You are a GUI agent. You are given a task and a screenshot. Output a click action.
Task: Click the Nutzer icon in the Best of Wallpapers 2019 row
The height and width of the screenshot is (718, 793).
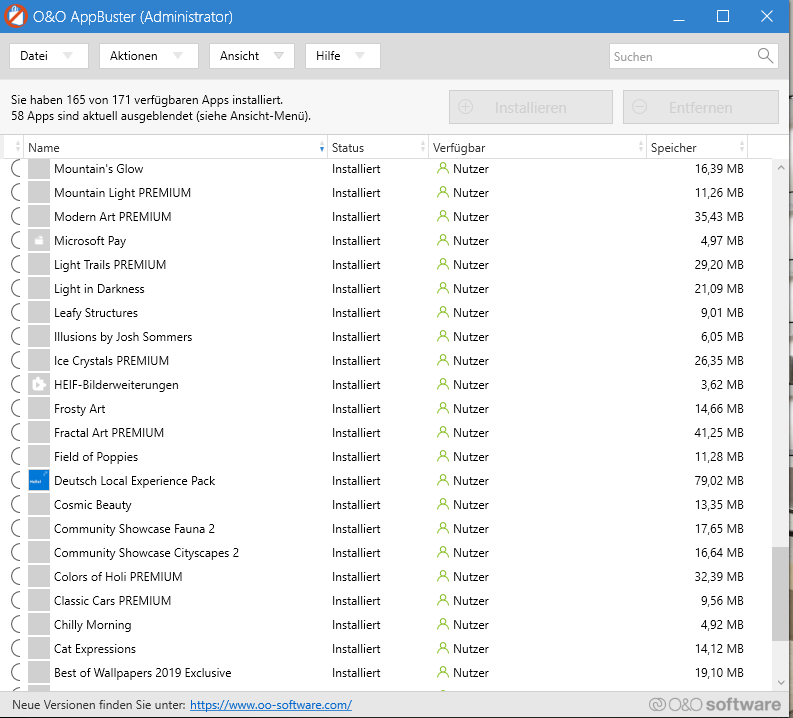point(443,673)
